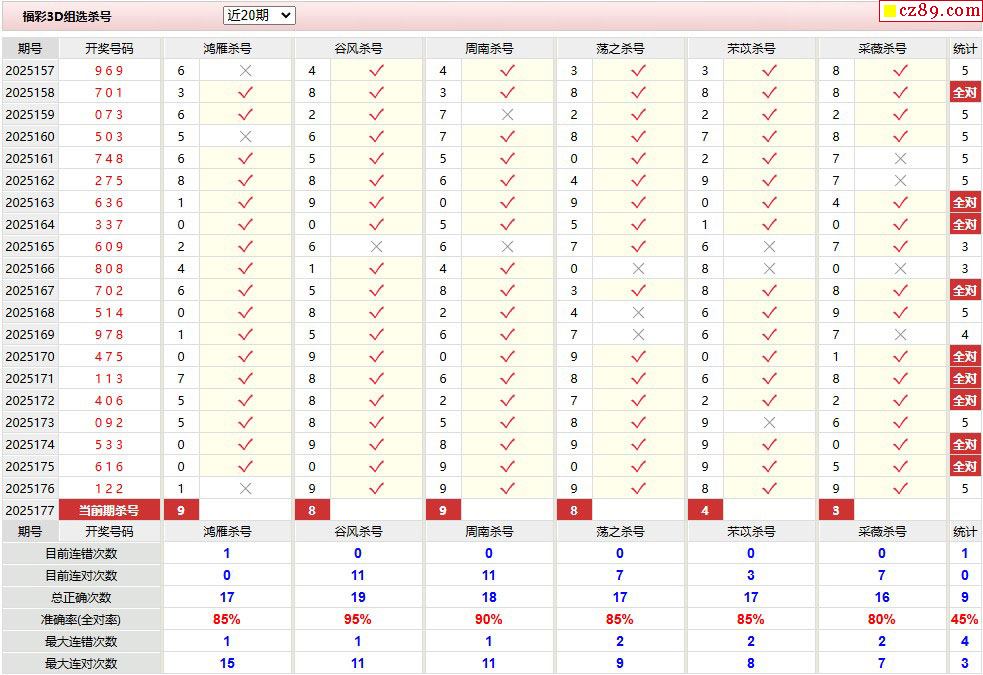983x675 pixels.
Task: Click the 谷风 check mark in row 2025157
Action: tap(377, 71)
